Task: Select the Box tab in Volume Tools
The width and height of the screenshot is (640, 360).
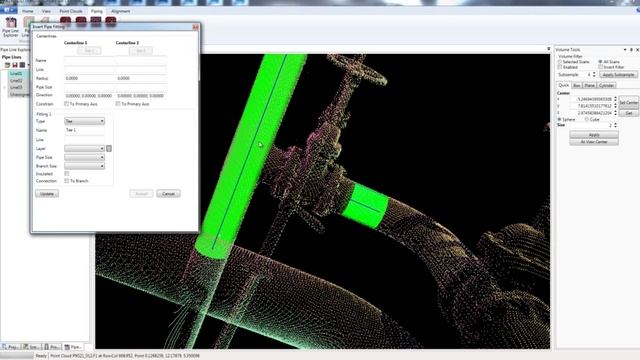Action: pyautogui.click(x=577, y=85)
